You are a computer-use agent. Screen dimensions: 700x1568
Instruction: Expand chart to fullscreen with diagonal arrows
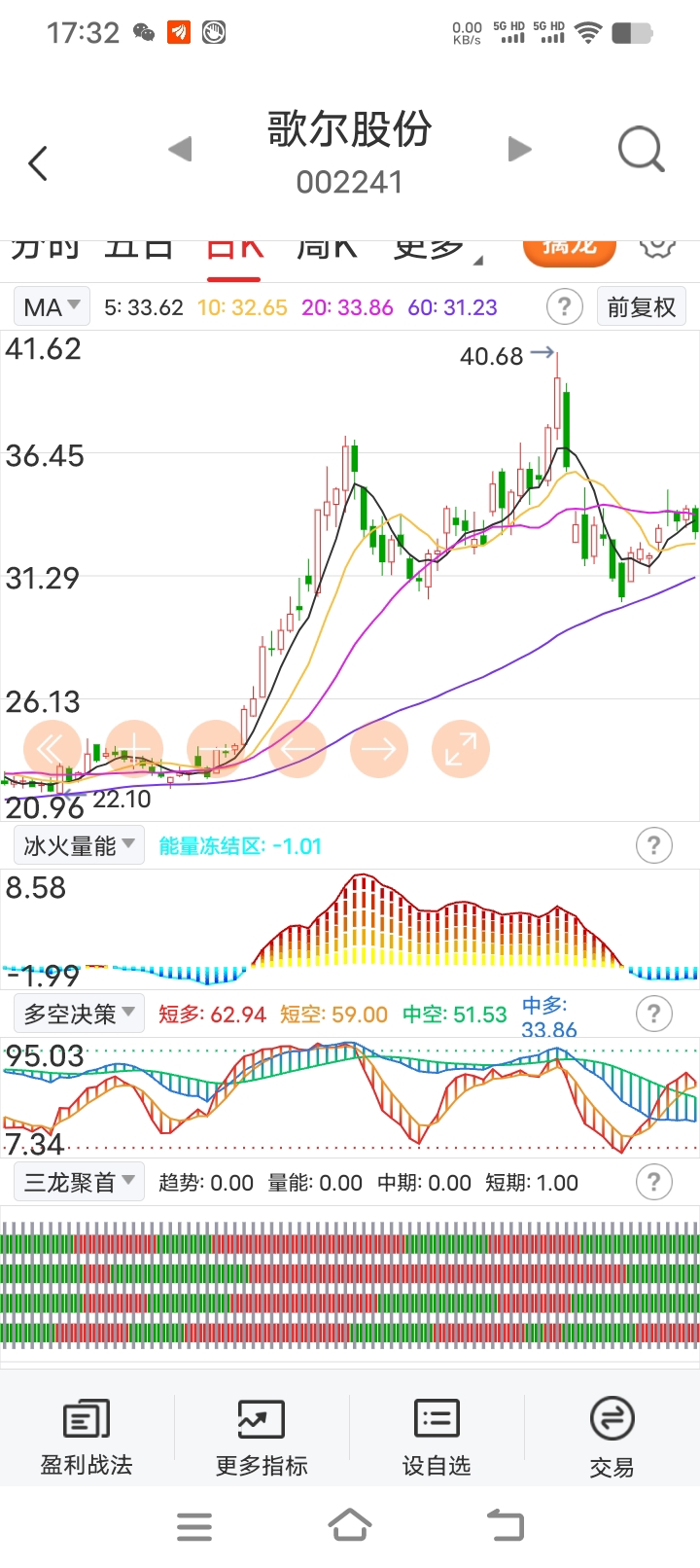[460, 749]
